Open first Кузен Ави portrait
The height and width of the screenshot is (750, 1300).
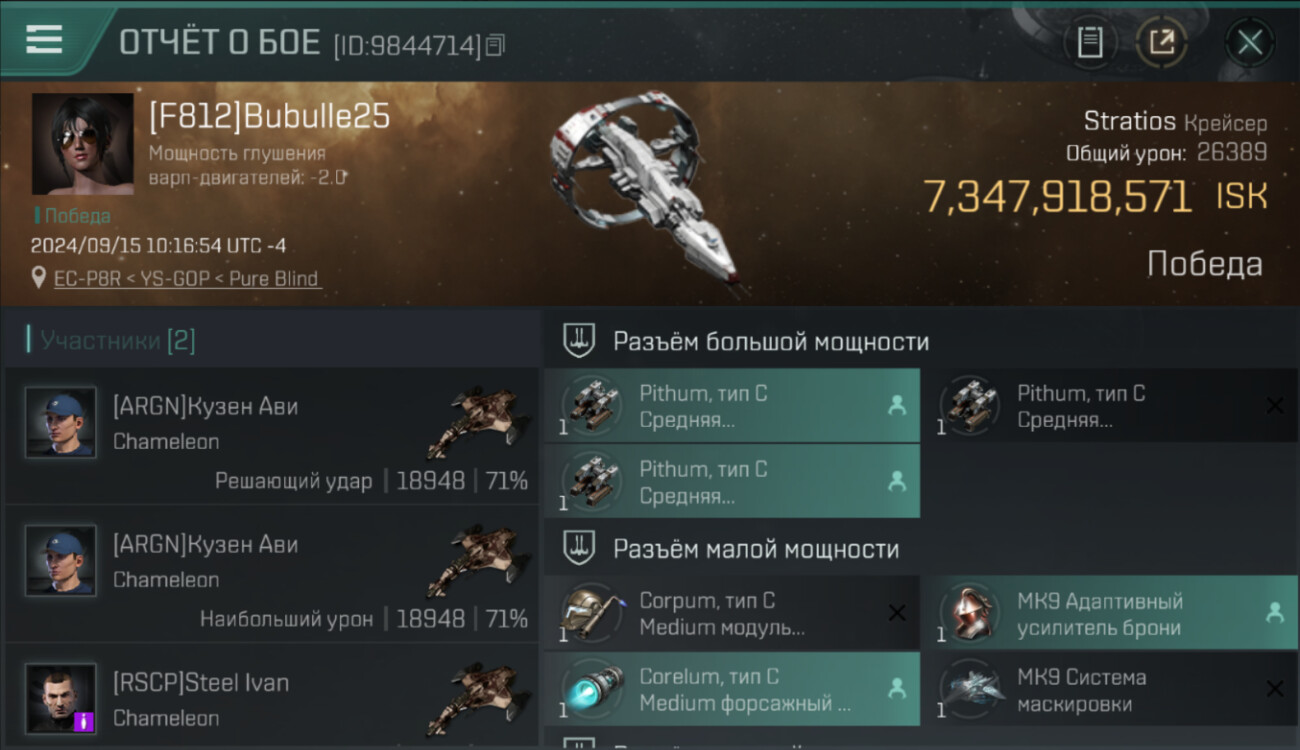[x=61, y=422]
